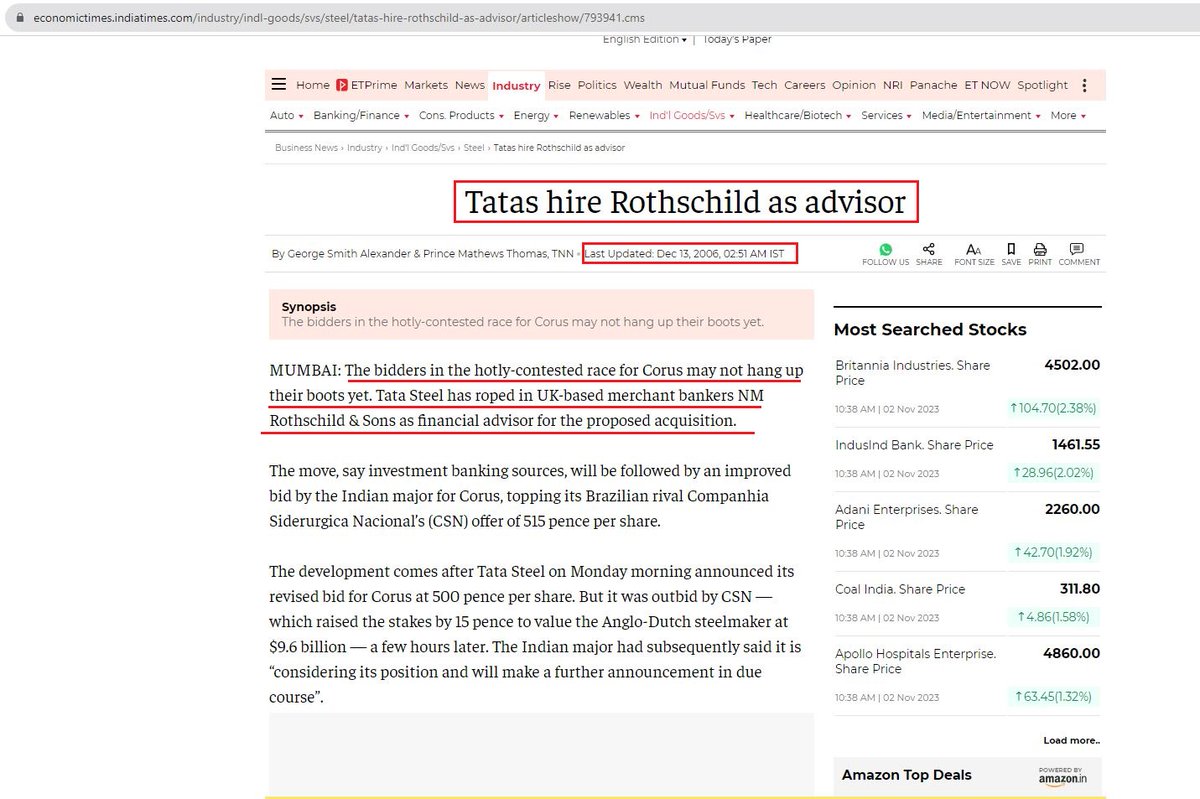Open Apollo Hospitals Enterprise Share Price
1200x799 pixels.
[x=916, y=661]
